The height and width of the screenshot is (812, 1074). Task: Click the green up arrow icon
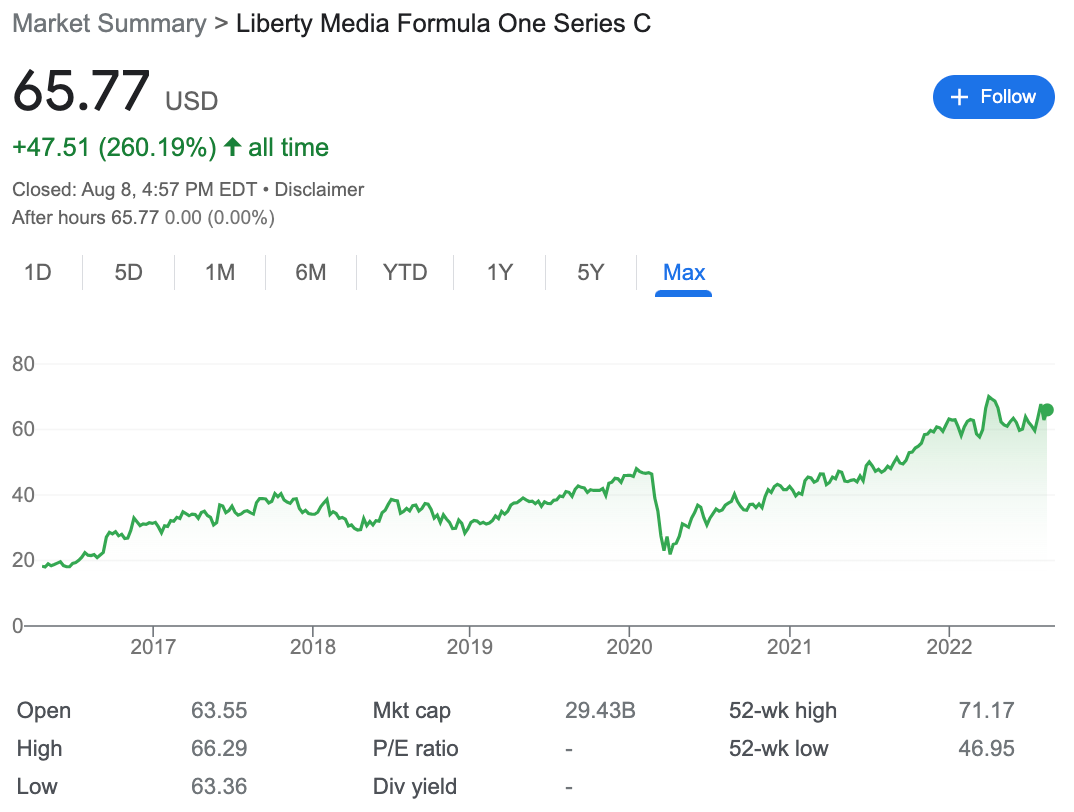(x=232, y=147)
